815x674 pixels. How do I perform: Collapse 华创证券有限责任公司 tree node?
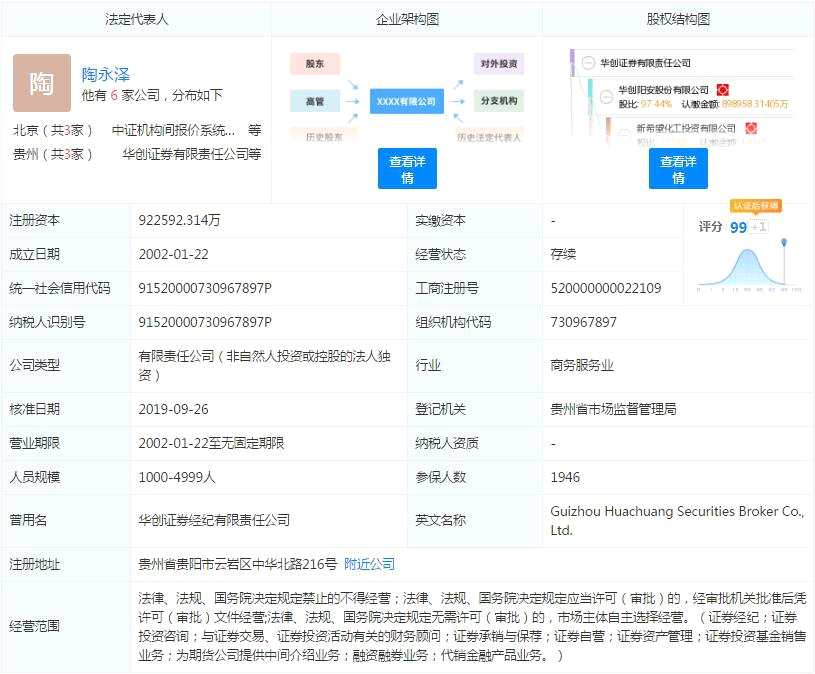(588, 63)
